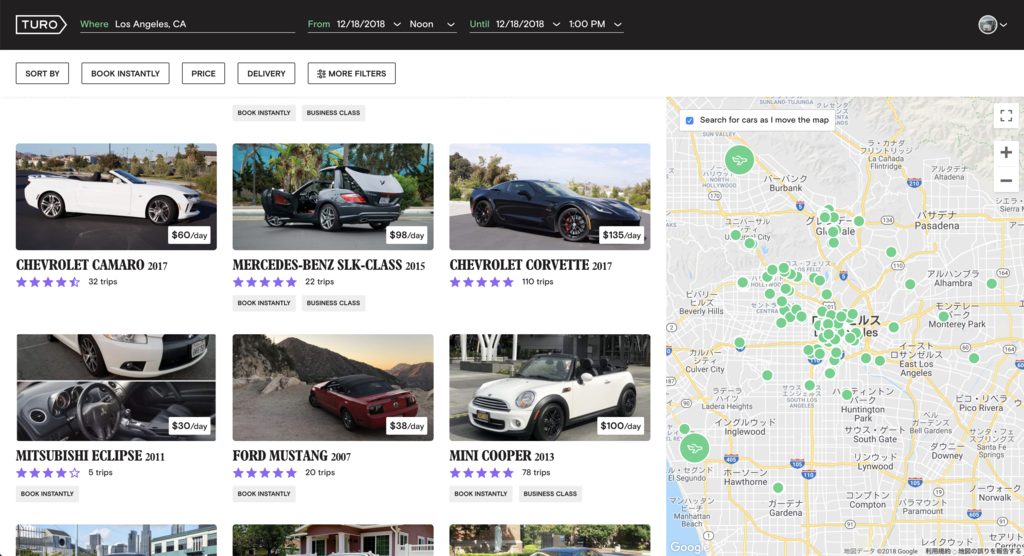Click Business Class tag under Mini Cooper
This screenshot has width=1024, height=556.
(550, 494)
